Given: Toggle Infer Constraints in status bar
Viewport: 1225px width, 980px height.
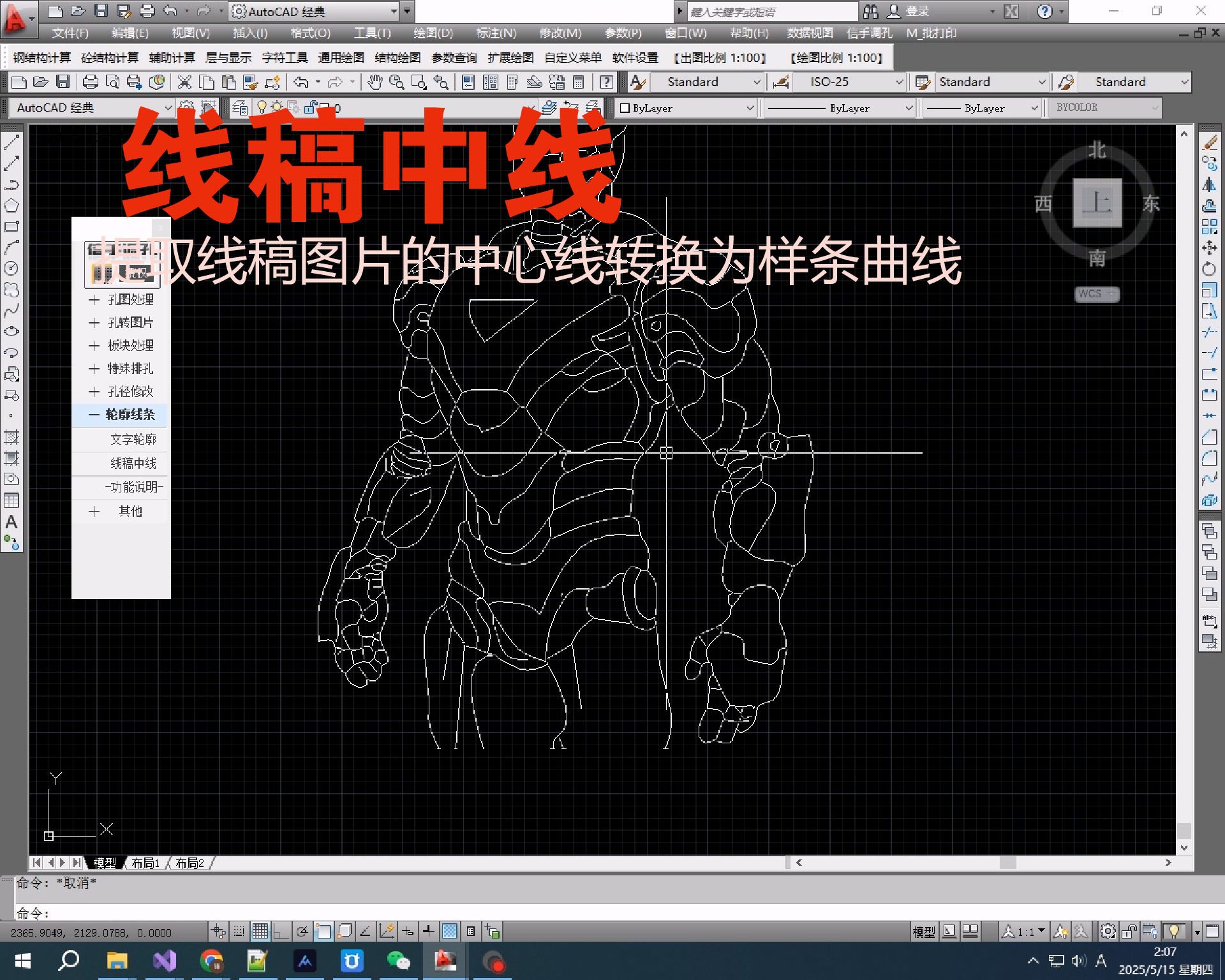Looking at the screenshot, I should (218, 932).
